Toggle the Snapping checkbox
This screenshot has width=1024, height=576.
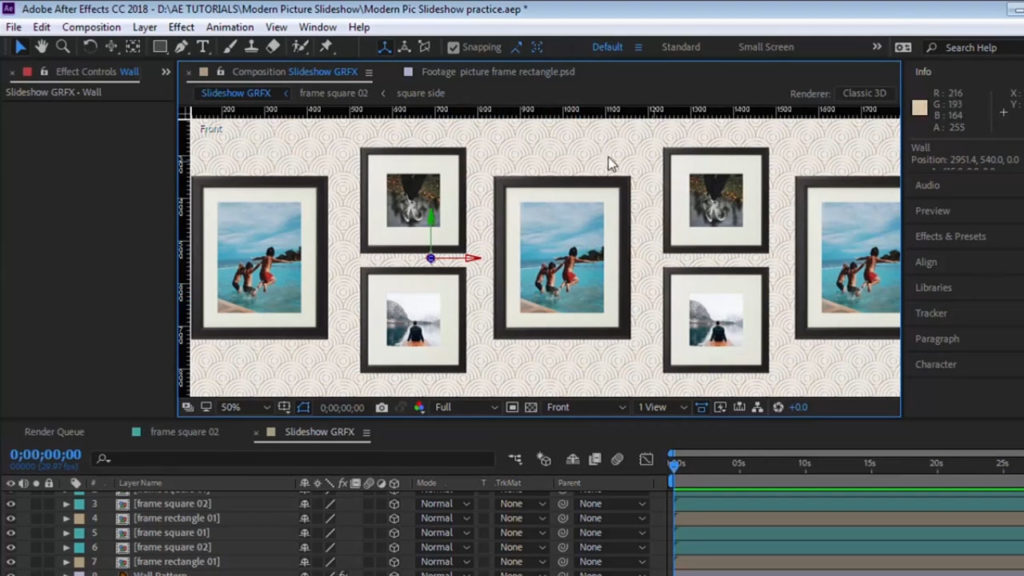[453, 47]
